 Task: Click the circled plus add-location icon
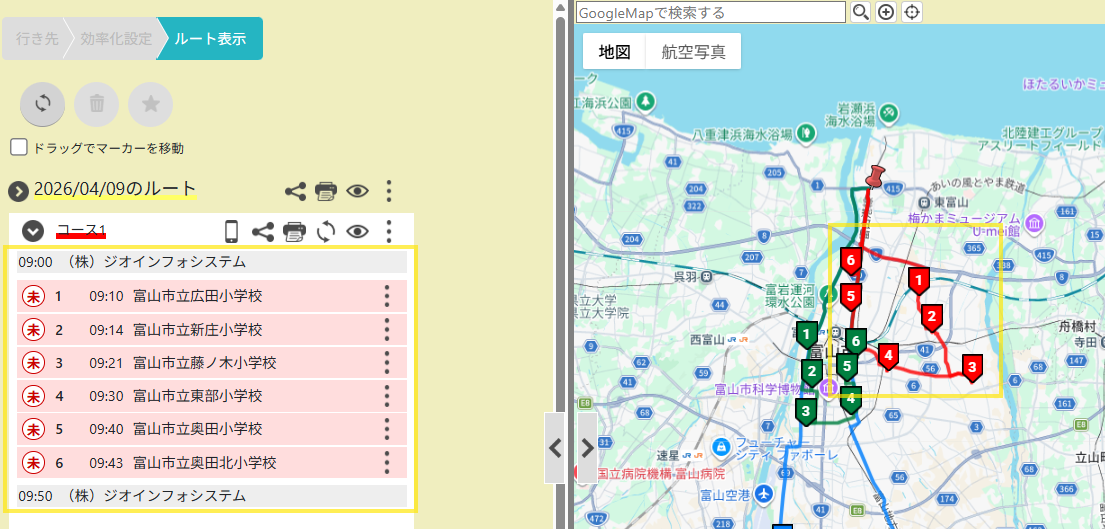pyautogui.click(x=886, y=12)
